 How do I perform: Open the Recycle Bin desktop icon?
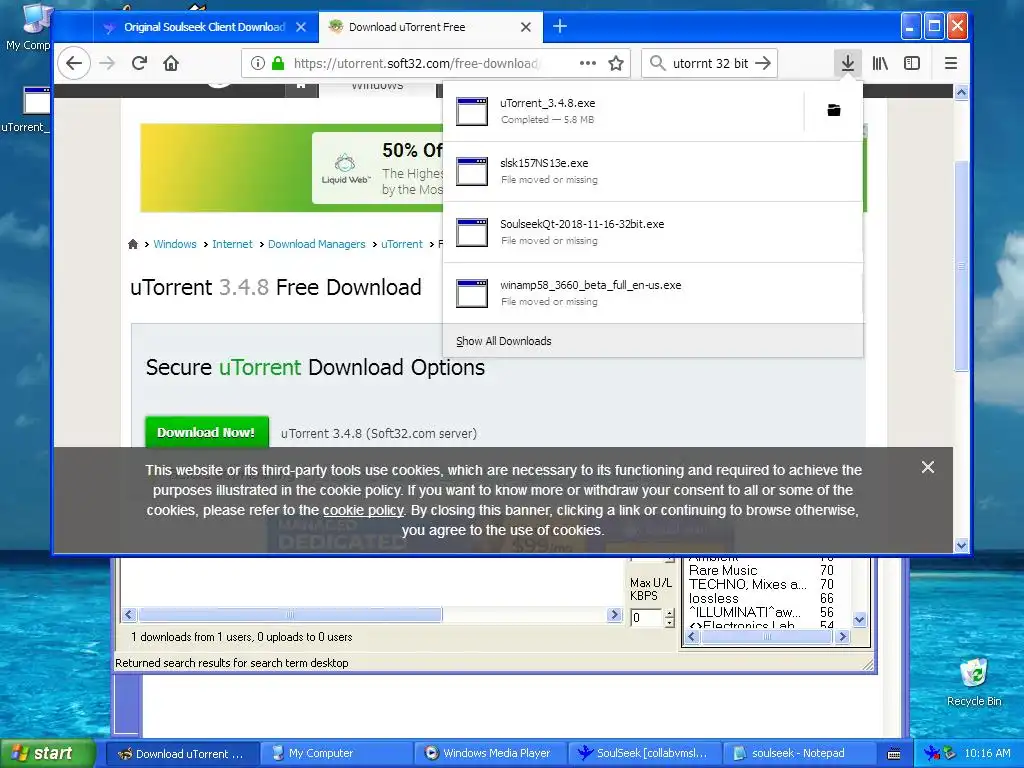click(974, 682)
